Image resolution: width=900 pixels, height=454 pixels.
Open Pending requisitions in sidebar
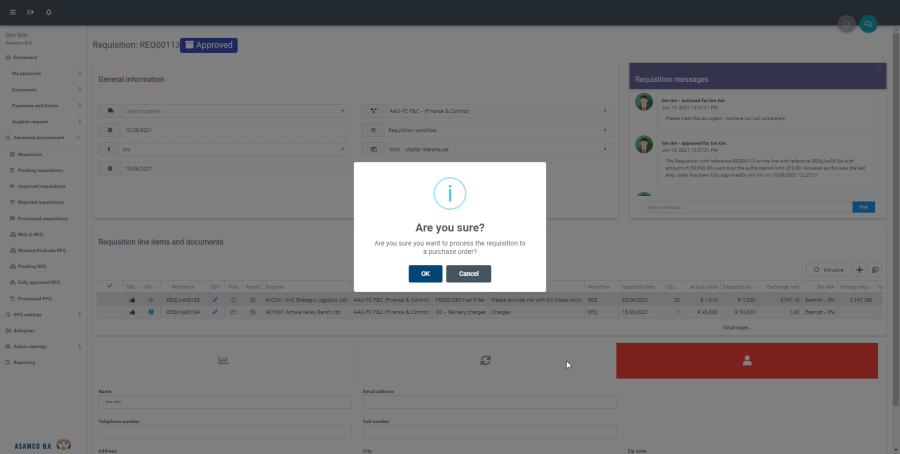click(x=42, y=170)
